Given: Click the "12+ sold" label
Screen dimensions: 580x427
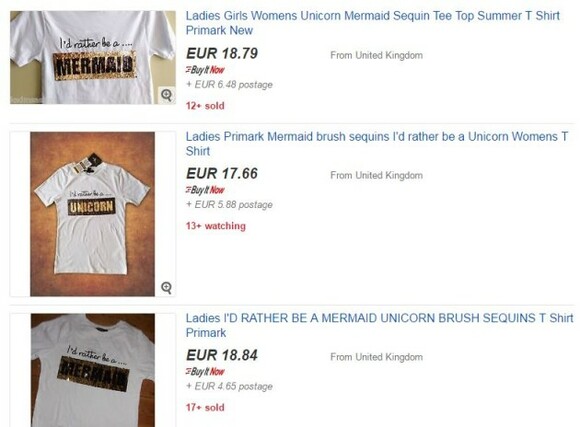Looking at the screenshot, I should pyautogui.click(x=205, y=106).
